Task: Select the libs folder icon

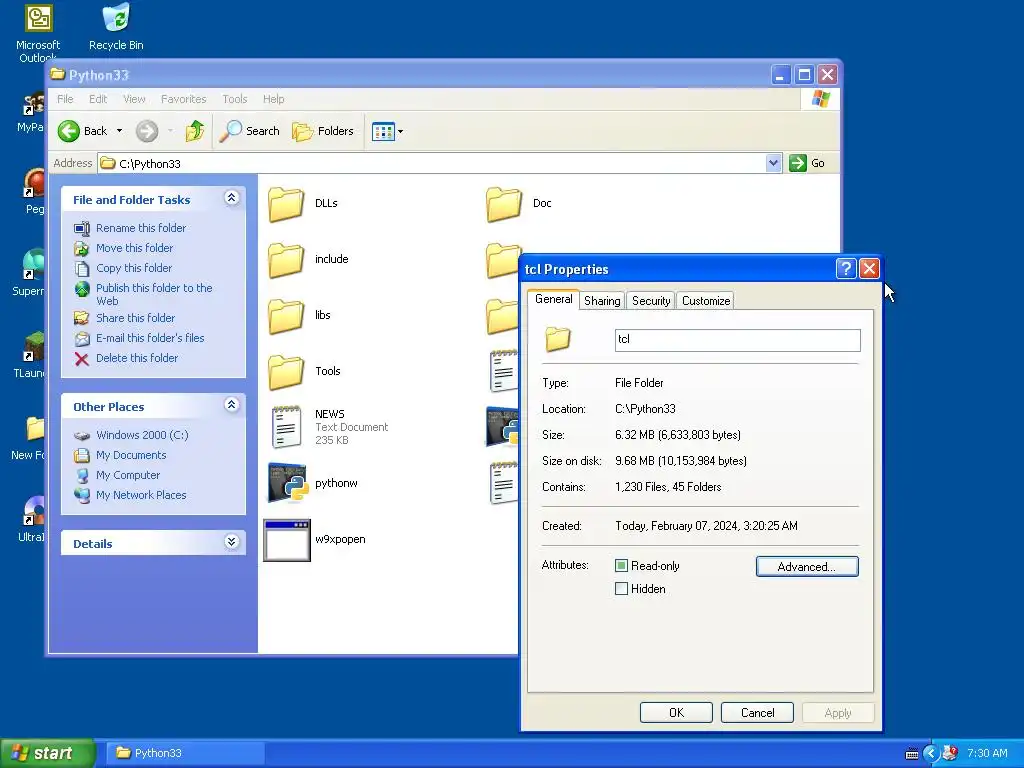Action: [x=286, y=316]
